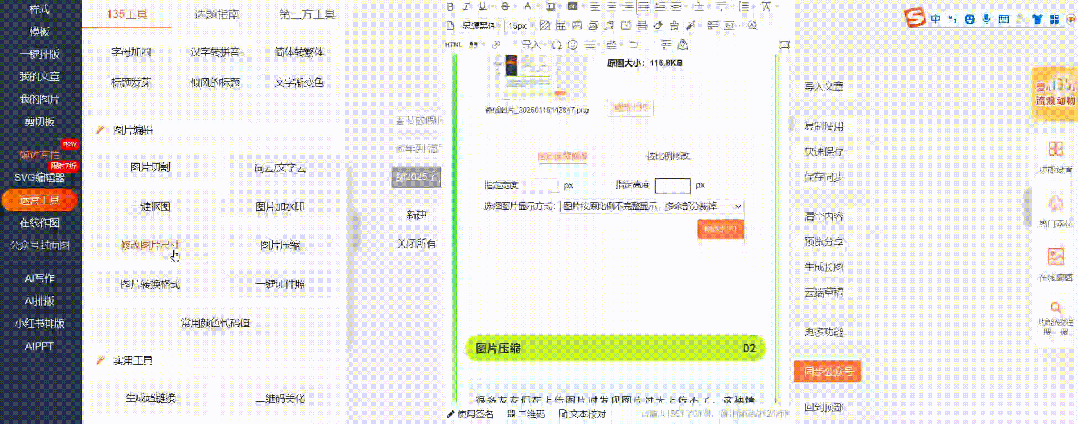Open 一键排版 in the left sidebar
The image size is (1078, 424).
[x=41, y=55]
